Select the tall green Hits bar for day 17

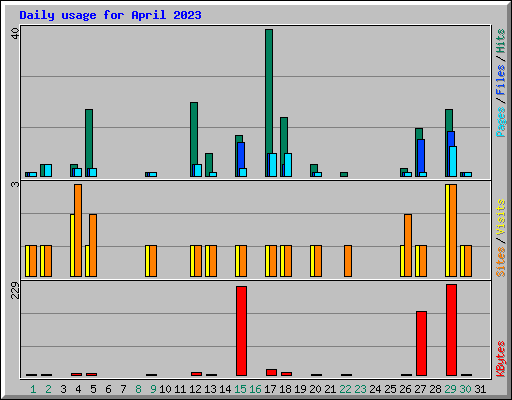(269, 103)
